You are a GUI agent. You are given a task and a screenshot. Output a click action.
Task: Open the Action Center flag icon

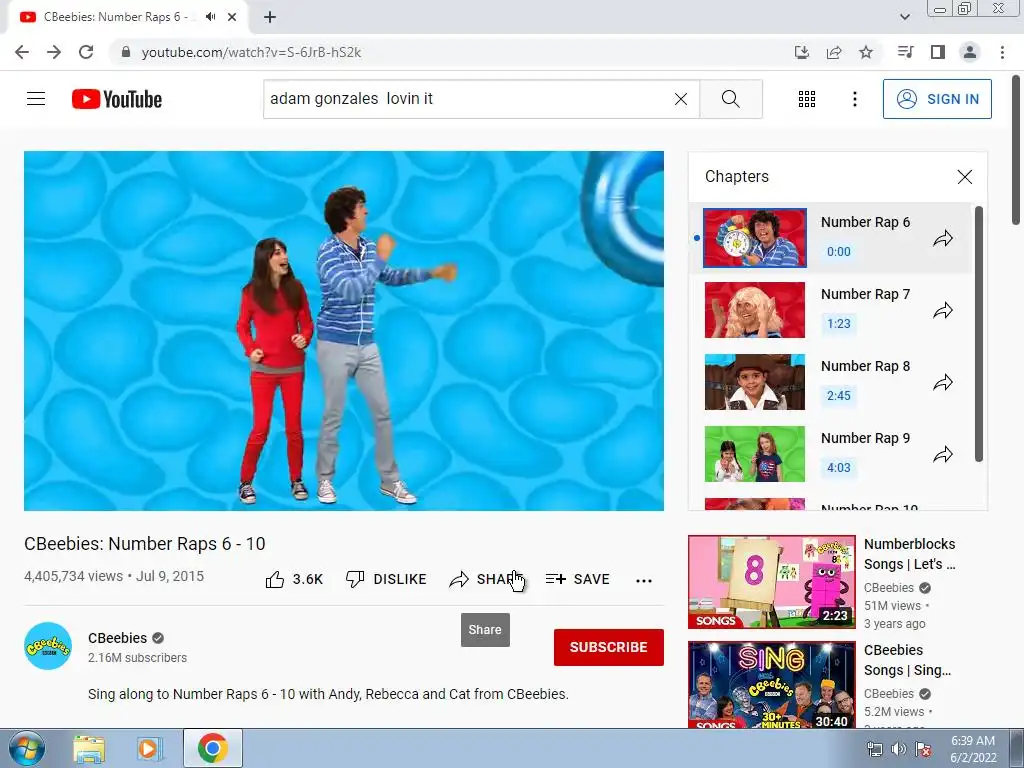click(x=923, y=748)
